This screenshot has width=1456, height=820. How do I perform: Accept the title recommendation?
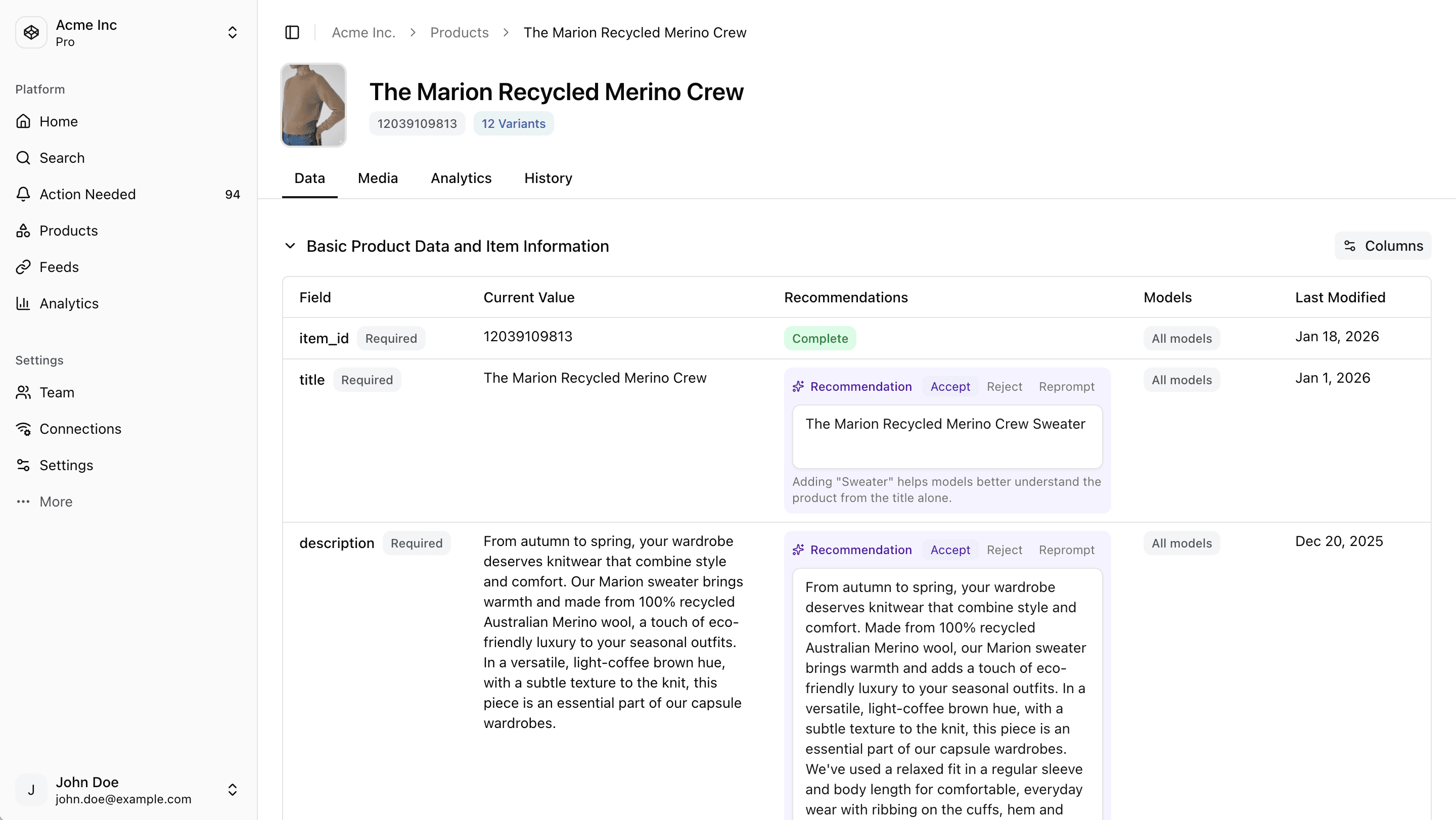point(950,387)
